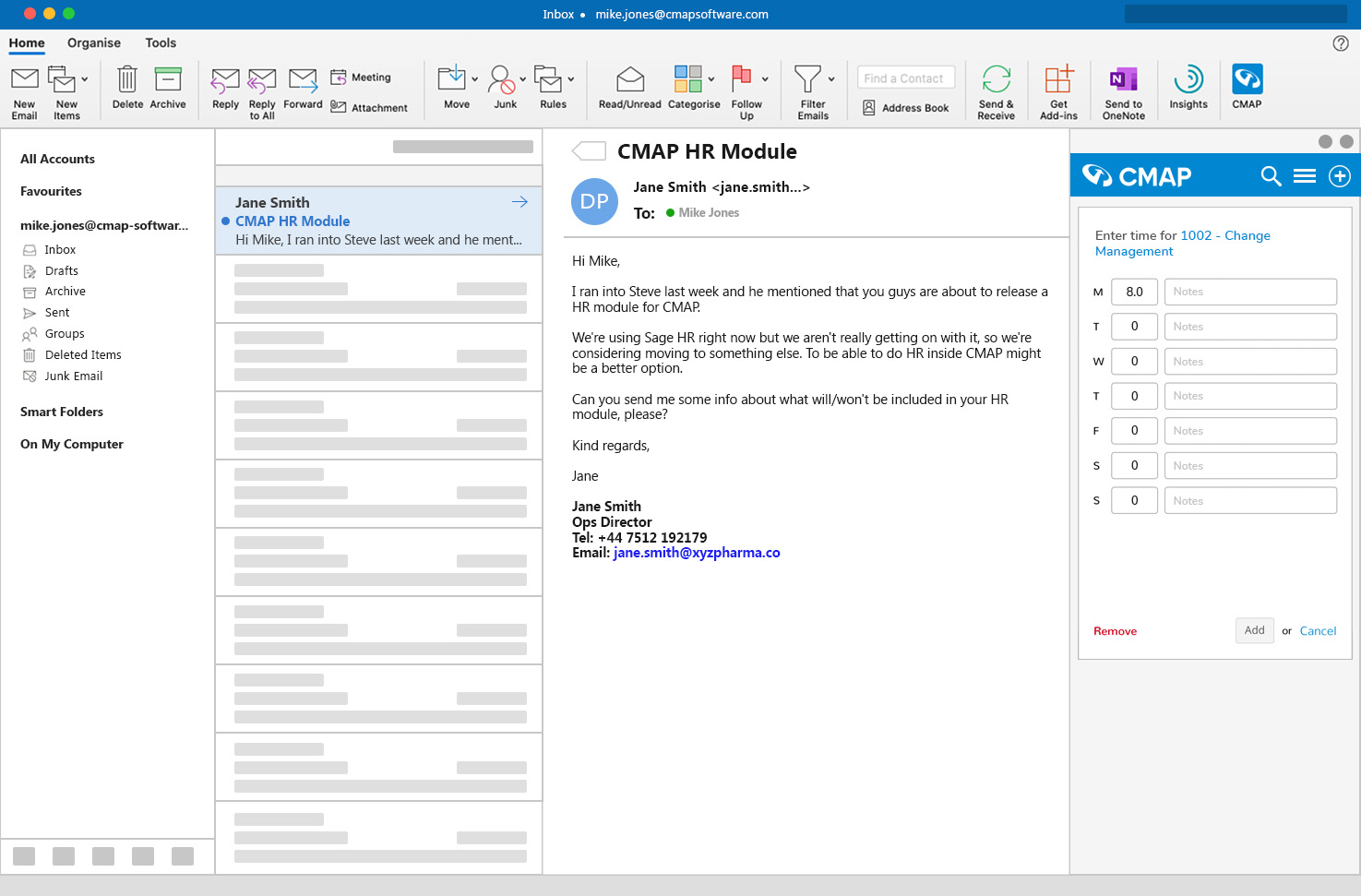
Task: Open the CMAP hamburger menu
Action: click(x=1305, y=176)
